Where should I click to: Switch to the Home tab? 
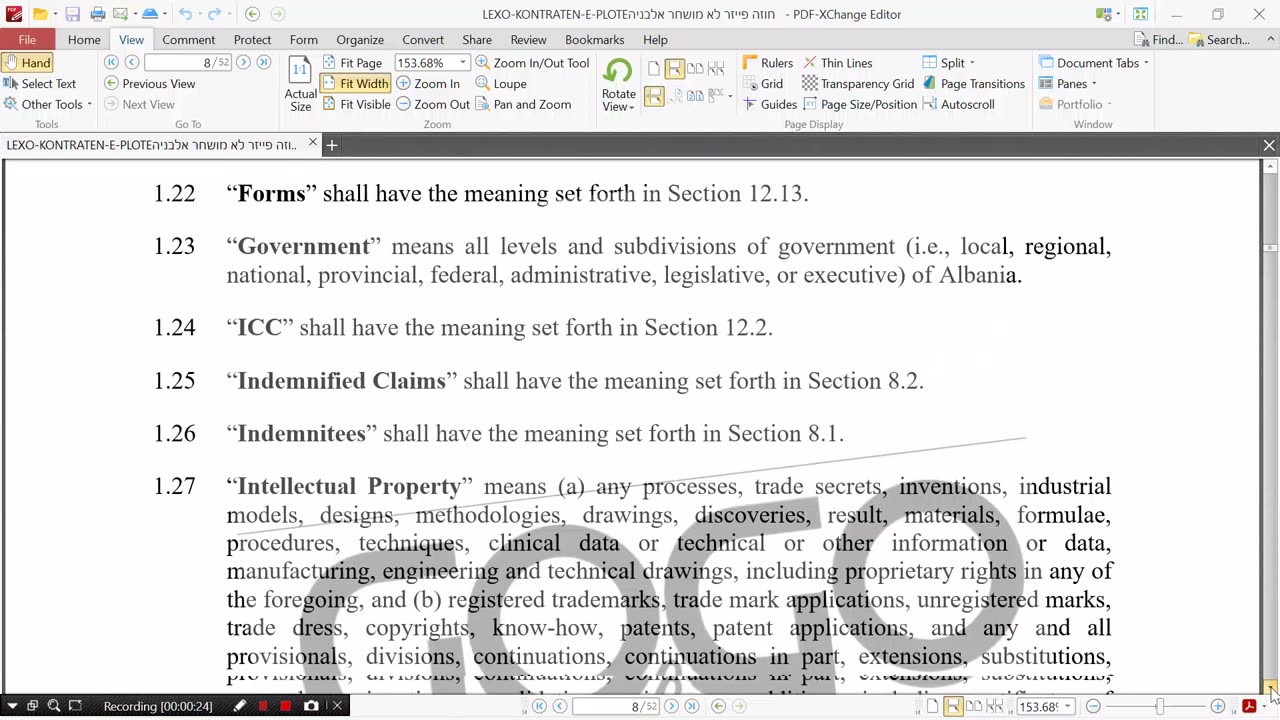84,40
